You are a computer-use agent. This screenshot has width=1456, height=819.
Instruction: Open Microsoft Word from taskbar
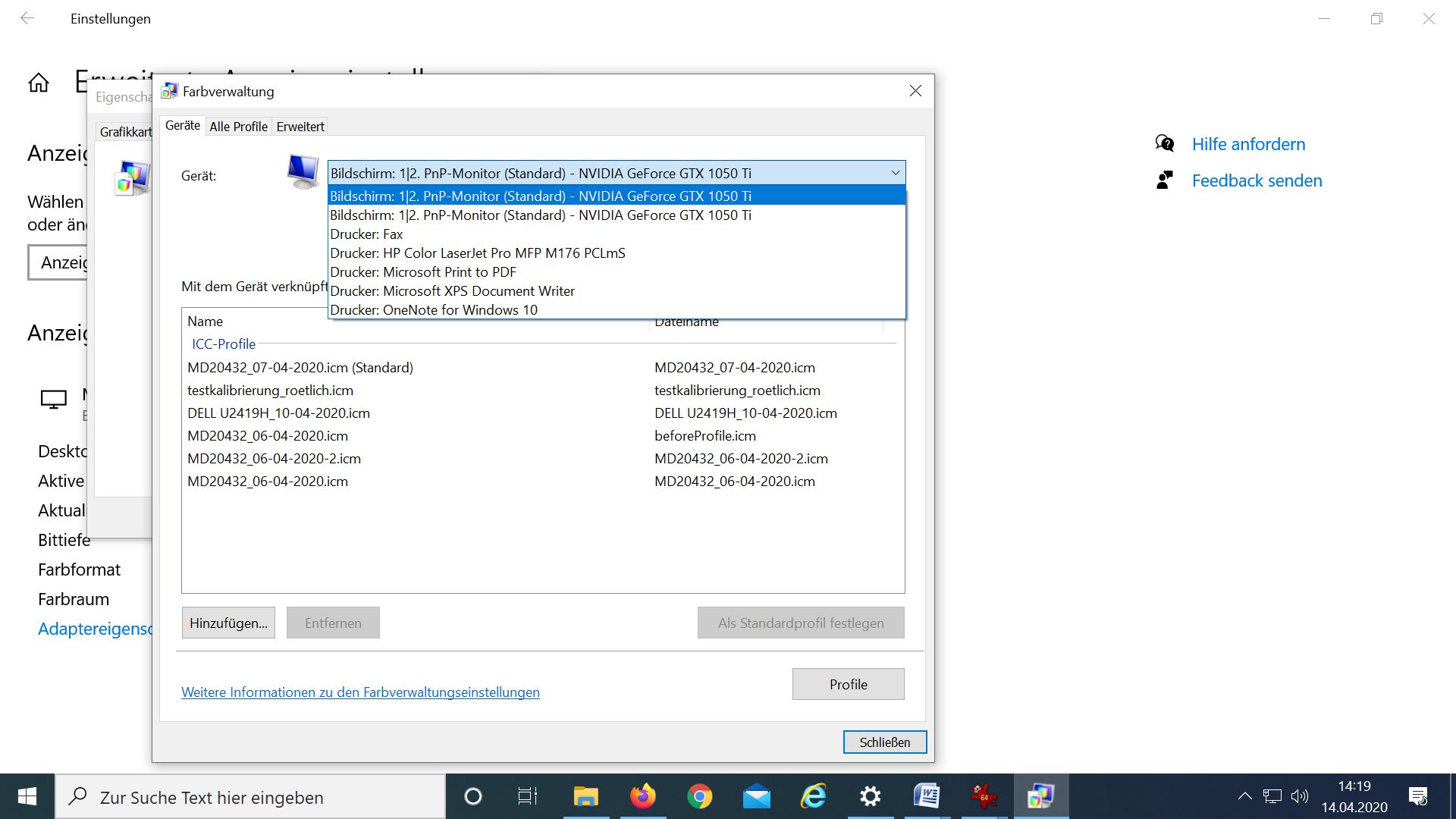927,796
